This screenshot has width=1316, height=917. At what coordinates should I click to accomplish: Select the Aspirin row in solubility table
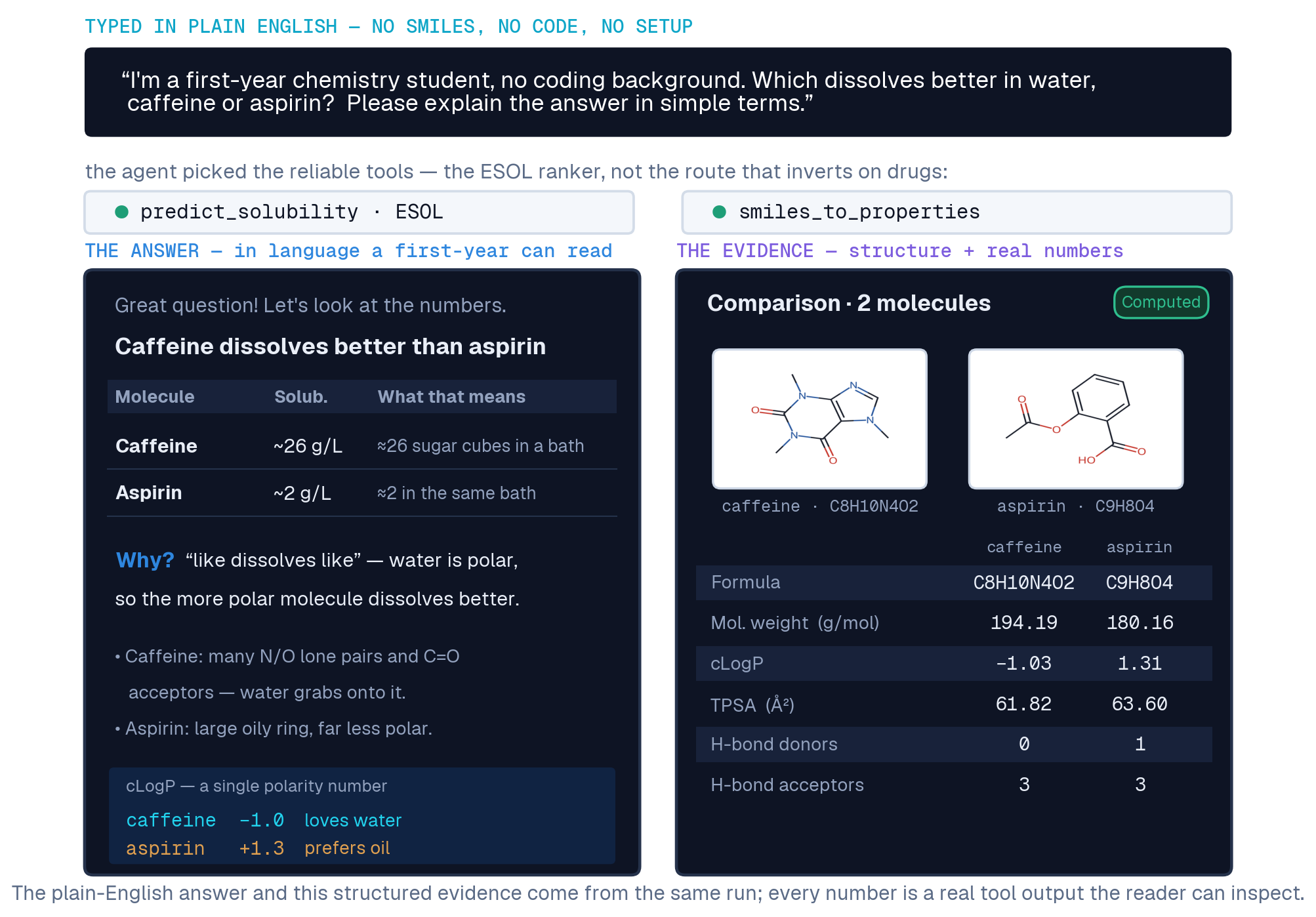coord(362,493)
